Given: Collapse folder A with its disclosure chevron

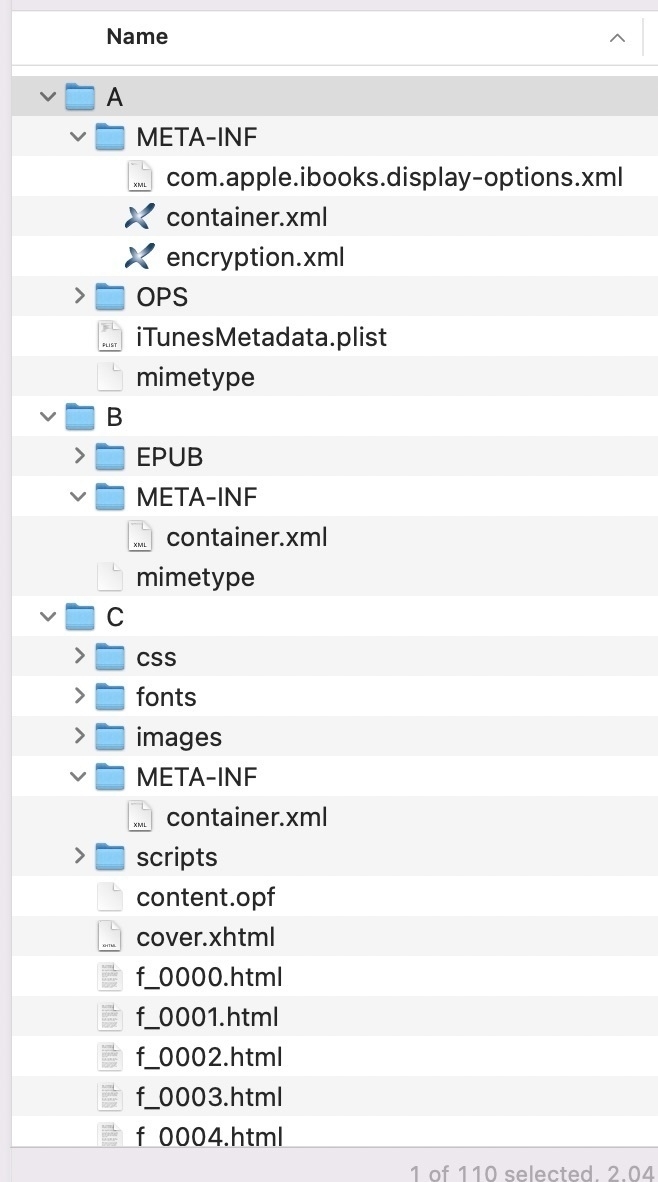Looking at the screenshot, I should [48, 96].
